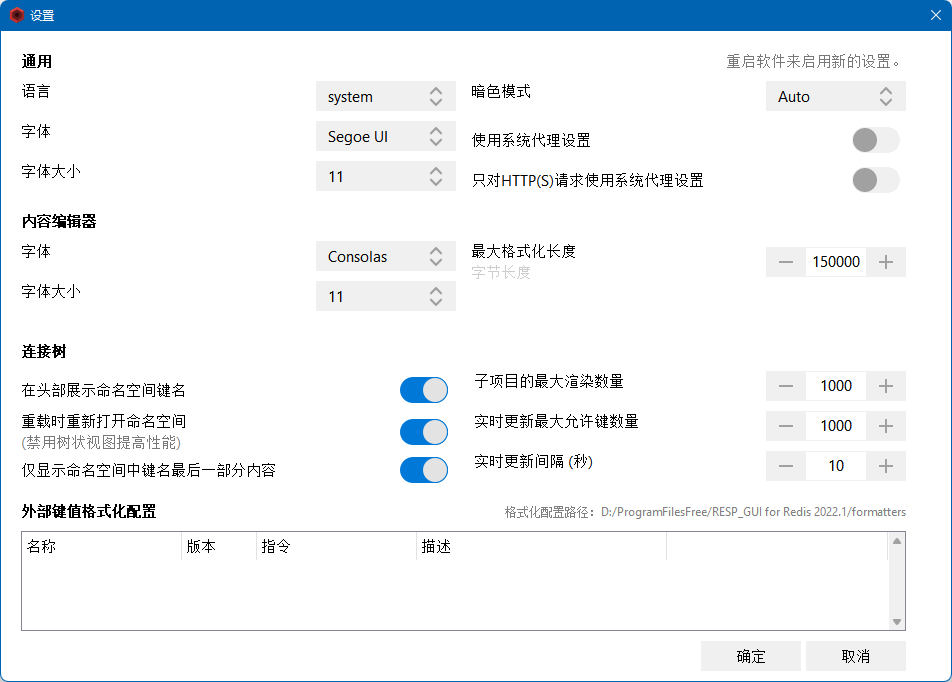Decrease 实时更新间隔 (秒) with minus button
Viewport: 952px width, 682px height.
pyautogui.click(x=786, y=466)
